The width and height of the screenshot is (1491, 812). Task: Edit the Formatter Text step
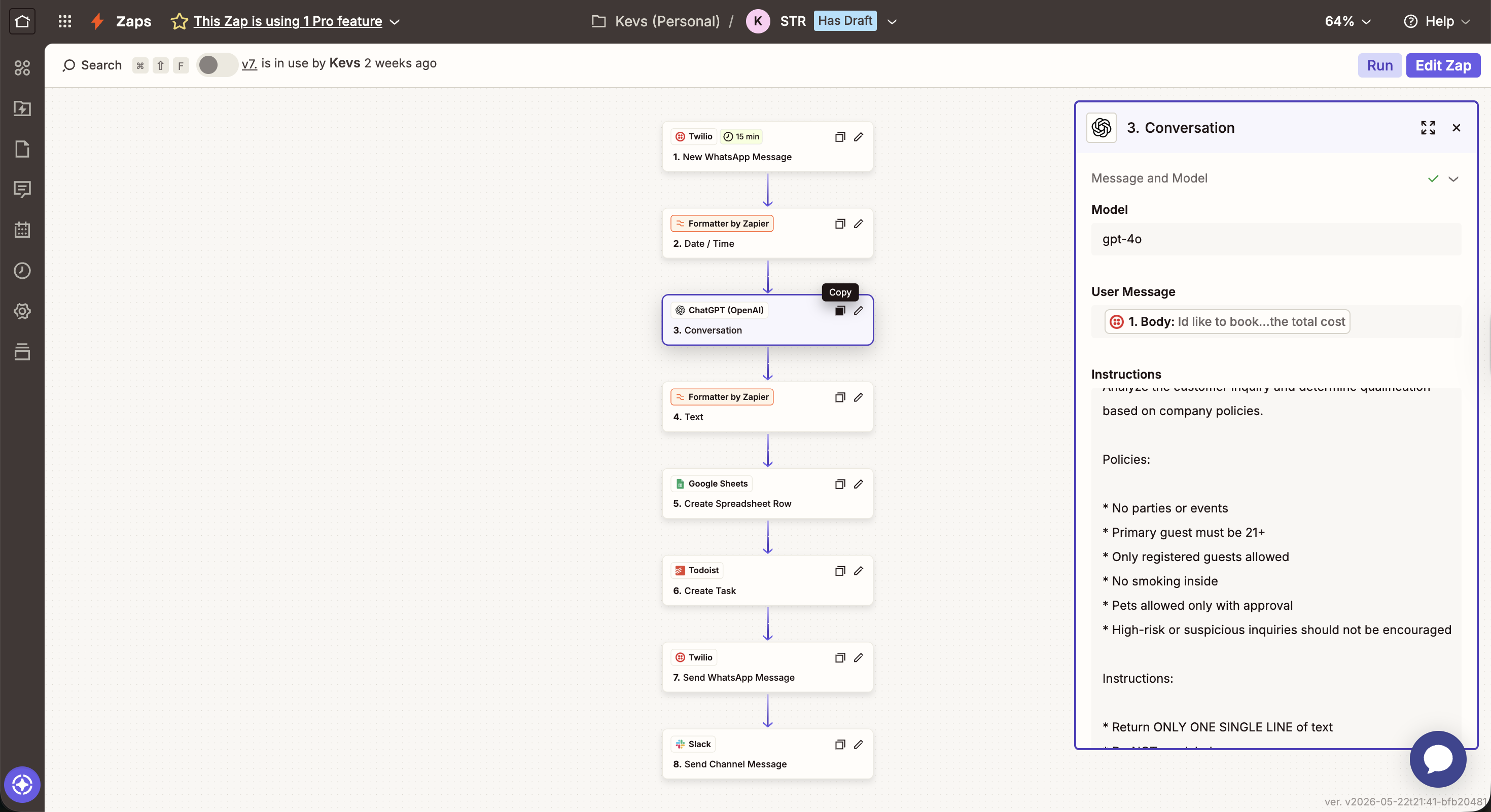coord(859,397)
